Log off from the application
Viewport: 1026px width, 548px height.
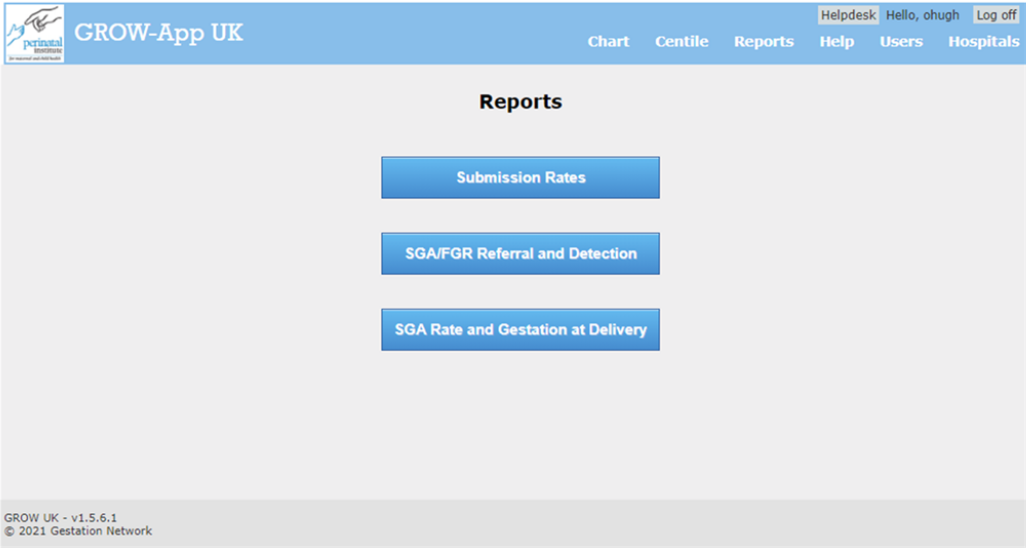coord(996,15)
